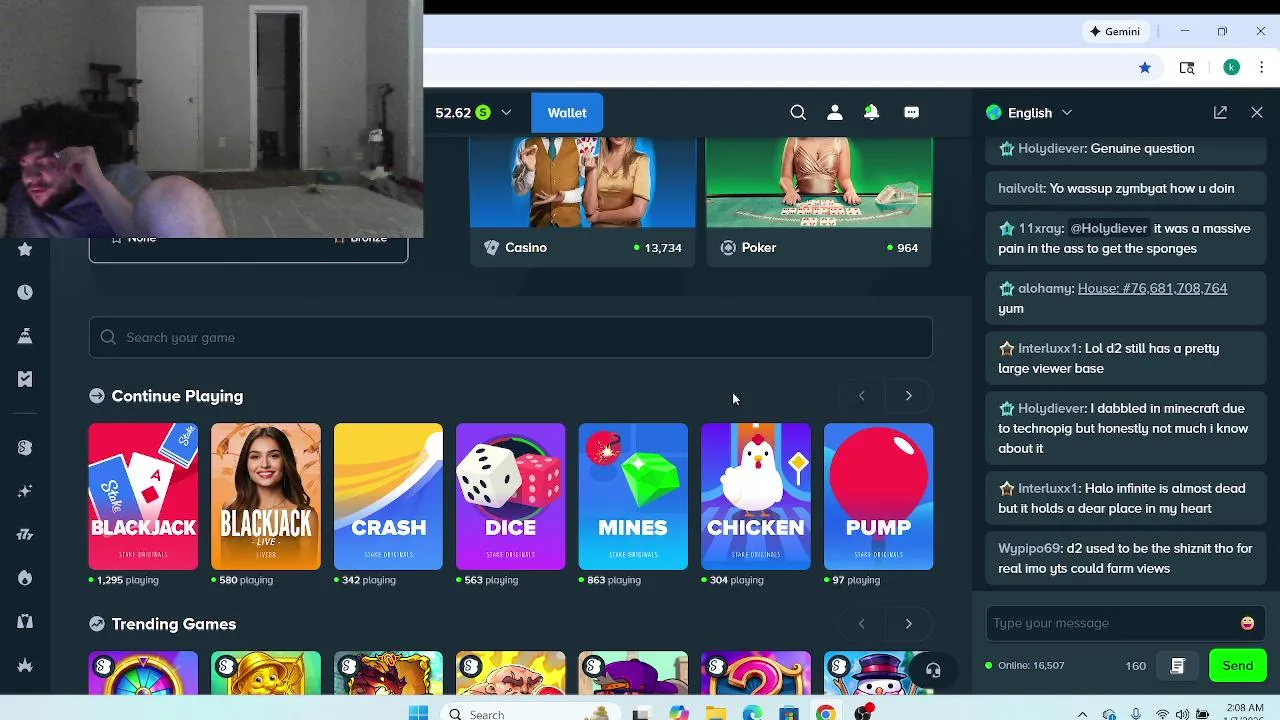Launch the Crash game
The image size is (1280, 720).
click(x=388, y=496)
